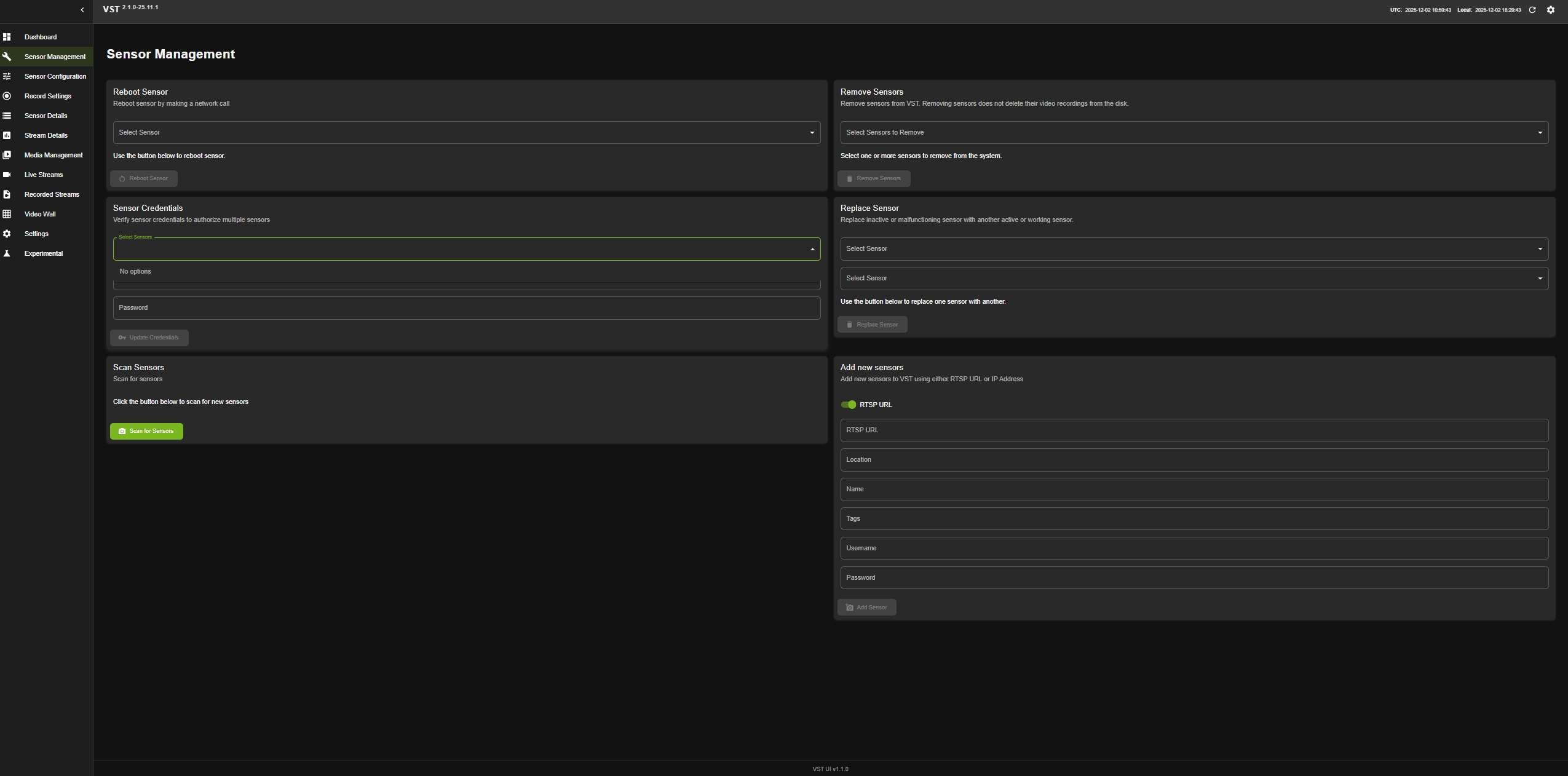Click into the RTSP URL input field
The width and height of the screenshot is (1568, 776).
(x=1194, y=430)
